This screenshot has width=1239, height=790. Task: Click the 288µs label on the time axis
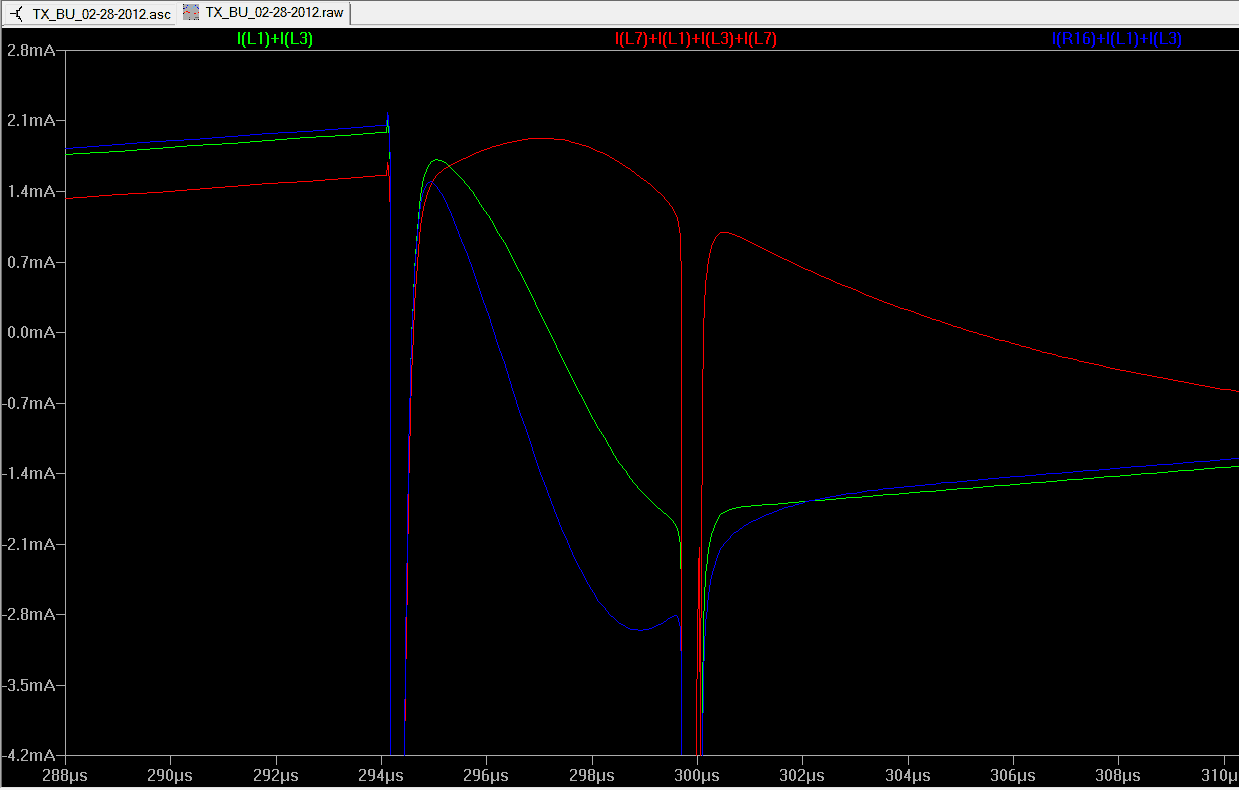pos(65,775)
